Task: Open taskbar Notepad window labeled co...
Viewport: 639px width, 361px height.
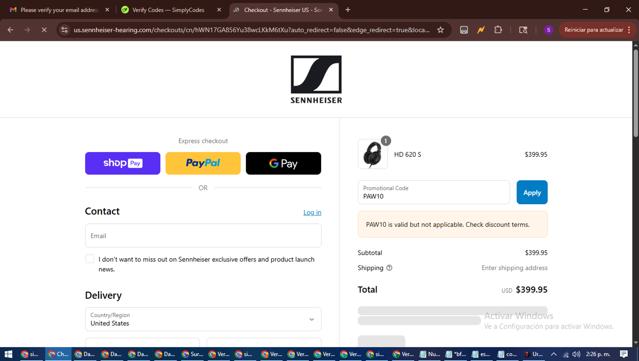Action: point(507,354)
